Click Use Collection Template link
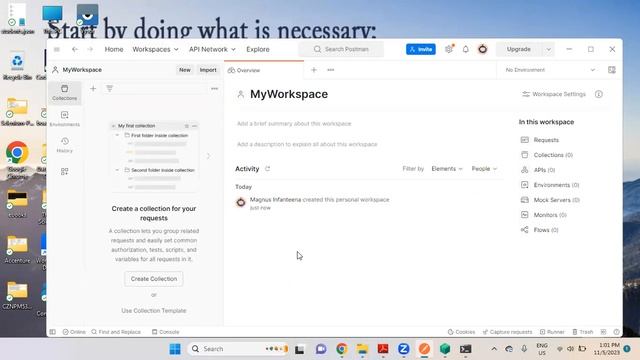This screenshot has height=360, width=640. tap(153, 311)
